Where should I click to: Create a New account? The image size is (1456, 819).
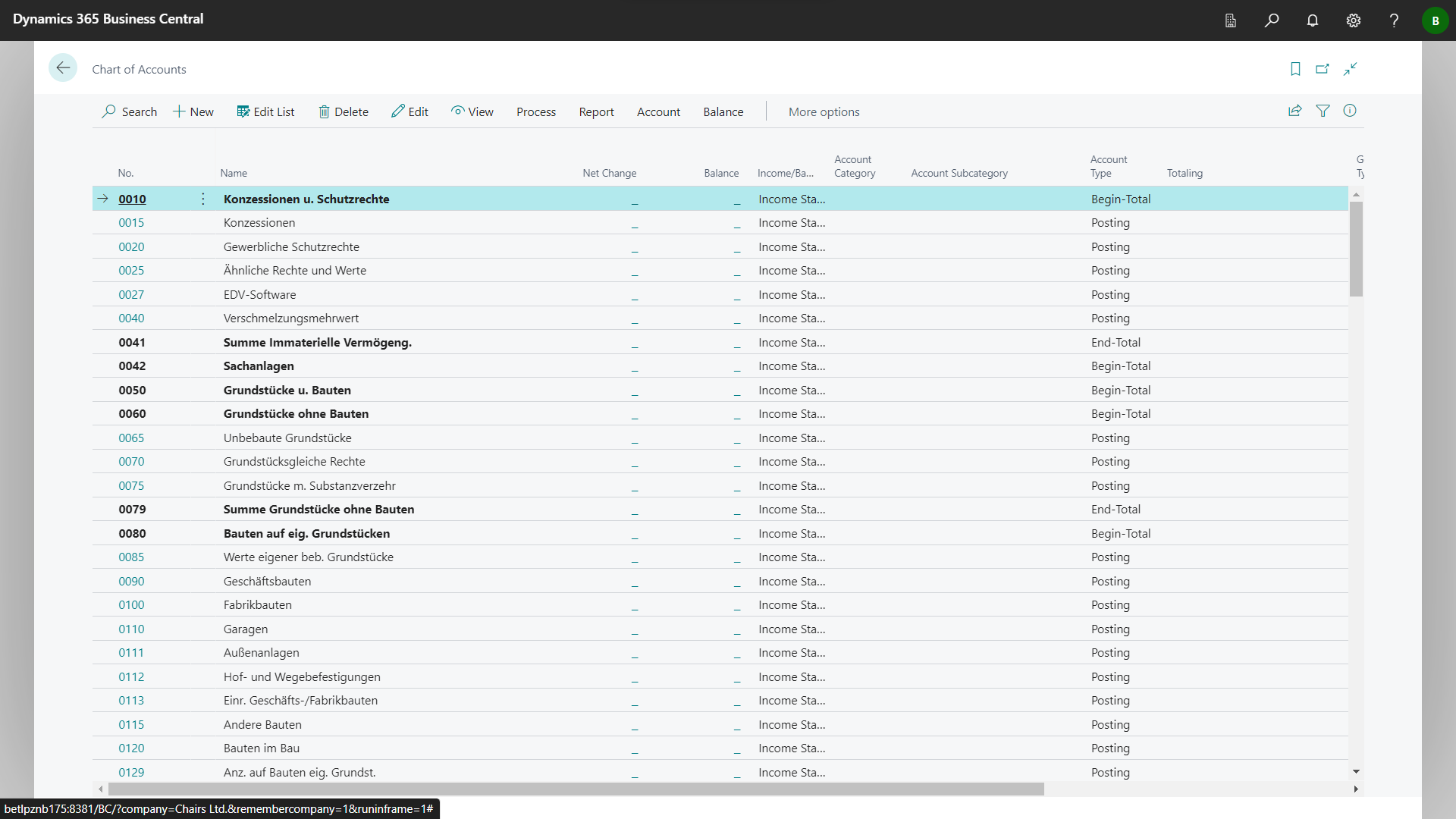point(193,111)
